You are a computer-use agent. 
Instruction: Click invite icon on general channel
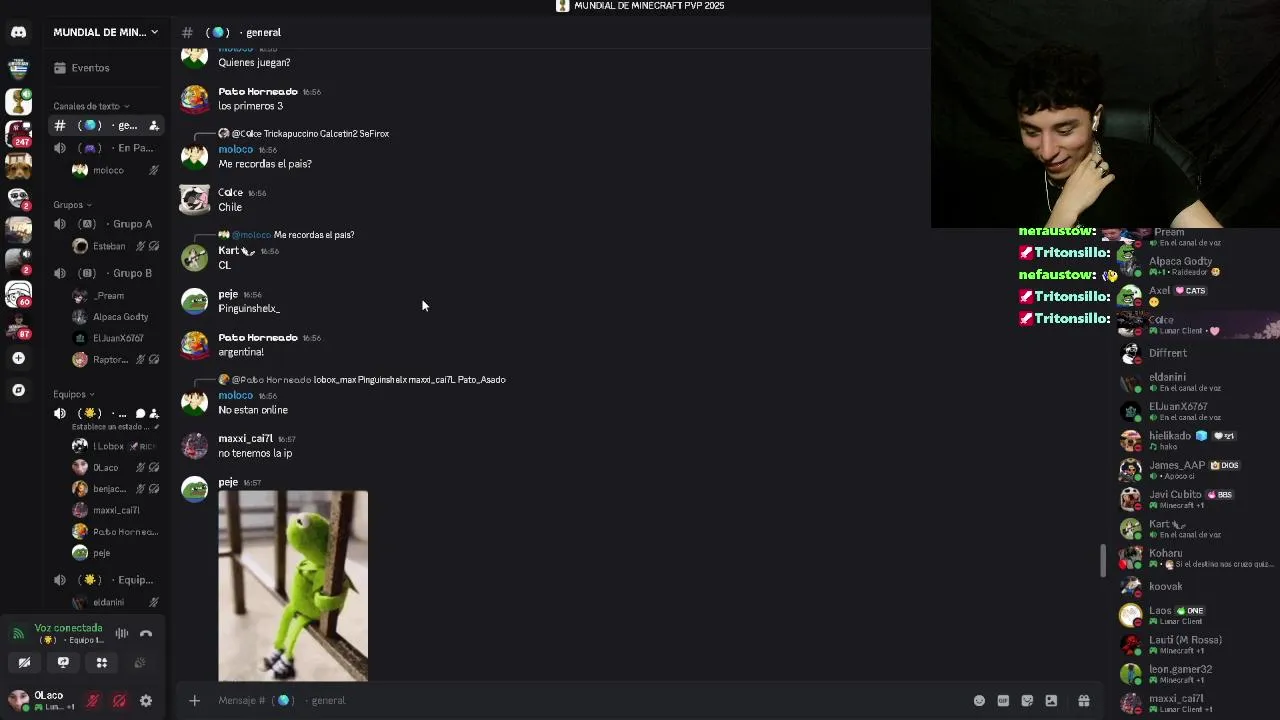tap(154, 125)
